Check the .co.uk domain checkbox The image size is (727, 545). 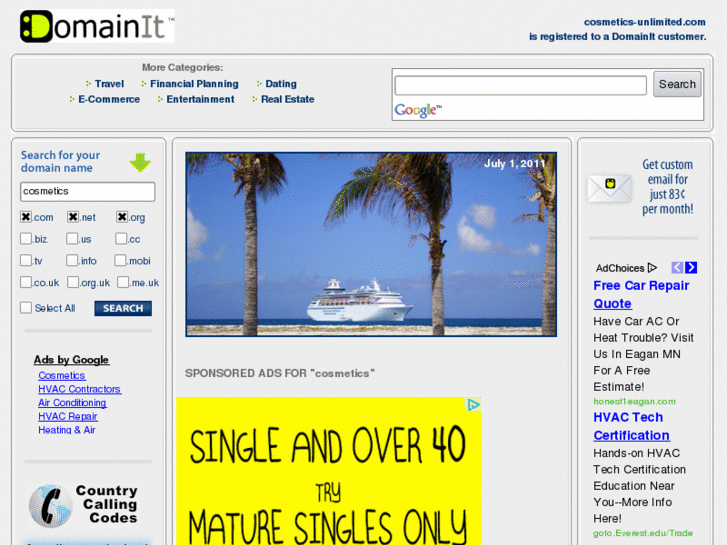(x=26, y=282)
